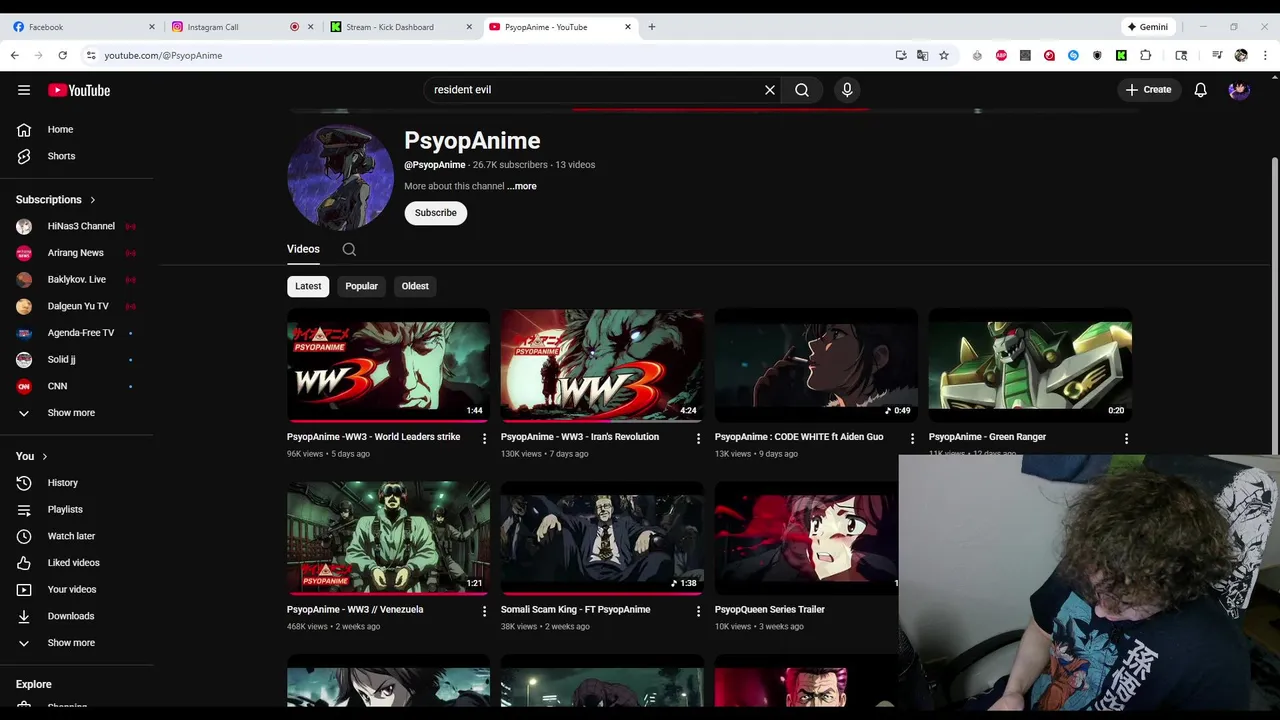Click the magnifier search button
The image size is (1280, 720).
[x=802, y=90]
